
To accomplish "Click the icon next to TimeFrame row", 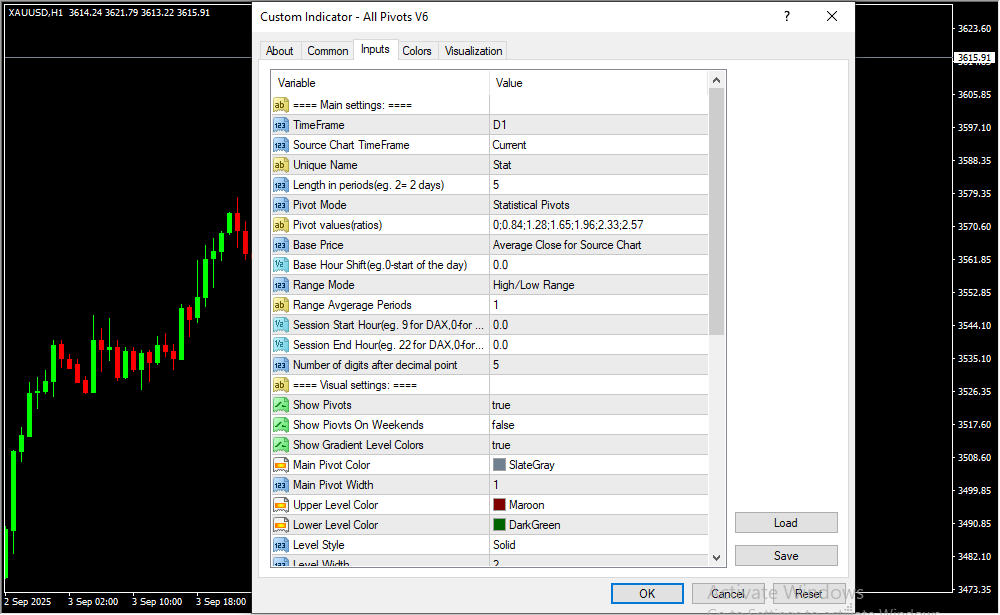I will [x=281, y=125].
